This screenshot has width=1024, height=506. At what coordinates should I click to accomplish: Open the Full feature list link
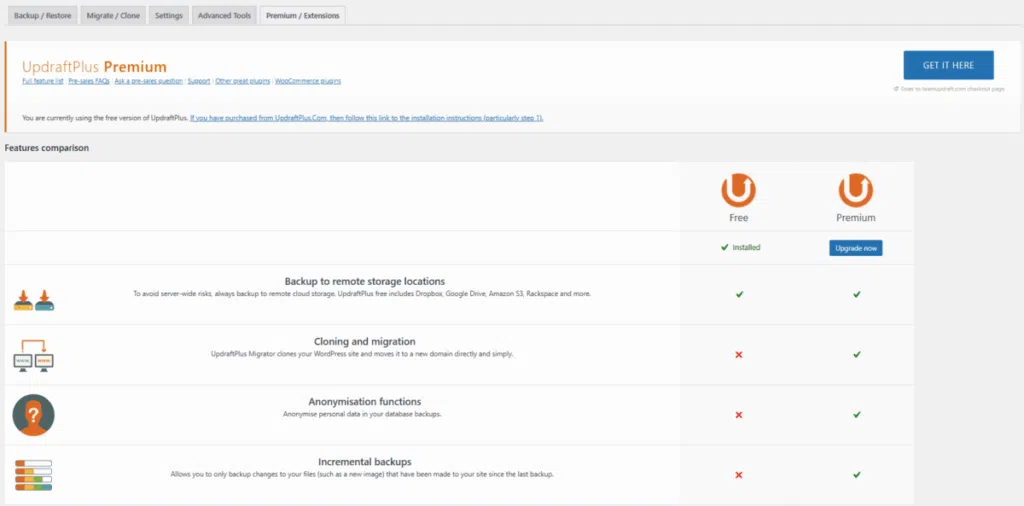(43, 80)
